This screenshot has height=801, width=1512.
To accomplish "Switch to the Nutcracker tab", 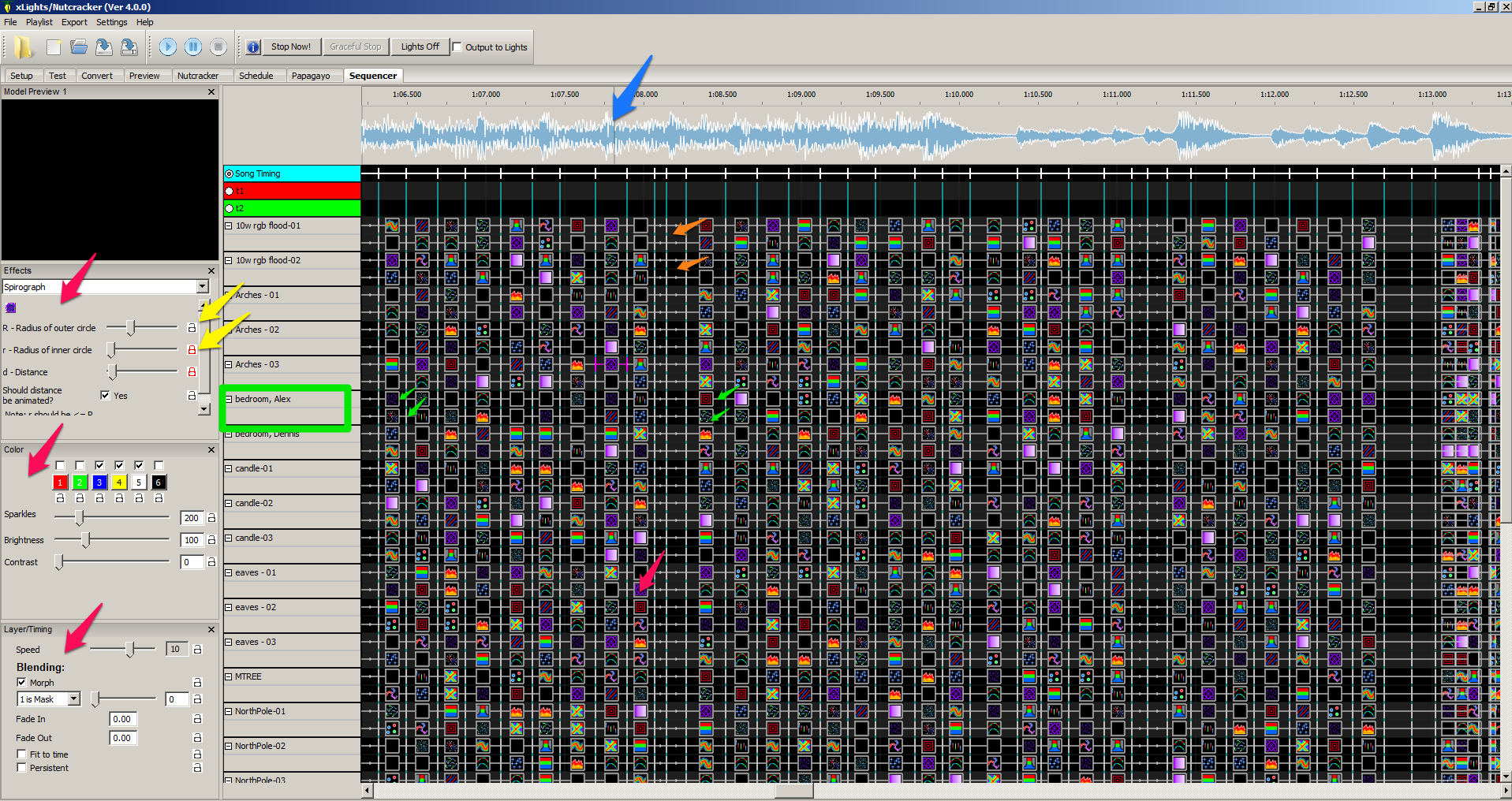I will (198, 76).
